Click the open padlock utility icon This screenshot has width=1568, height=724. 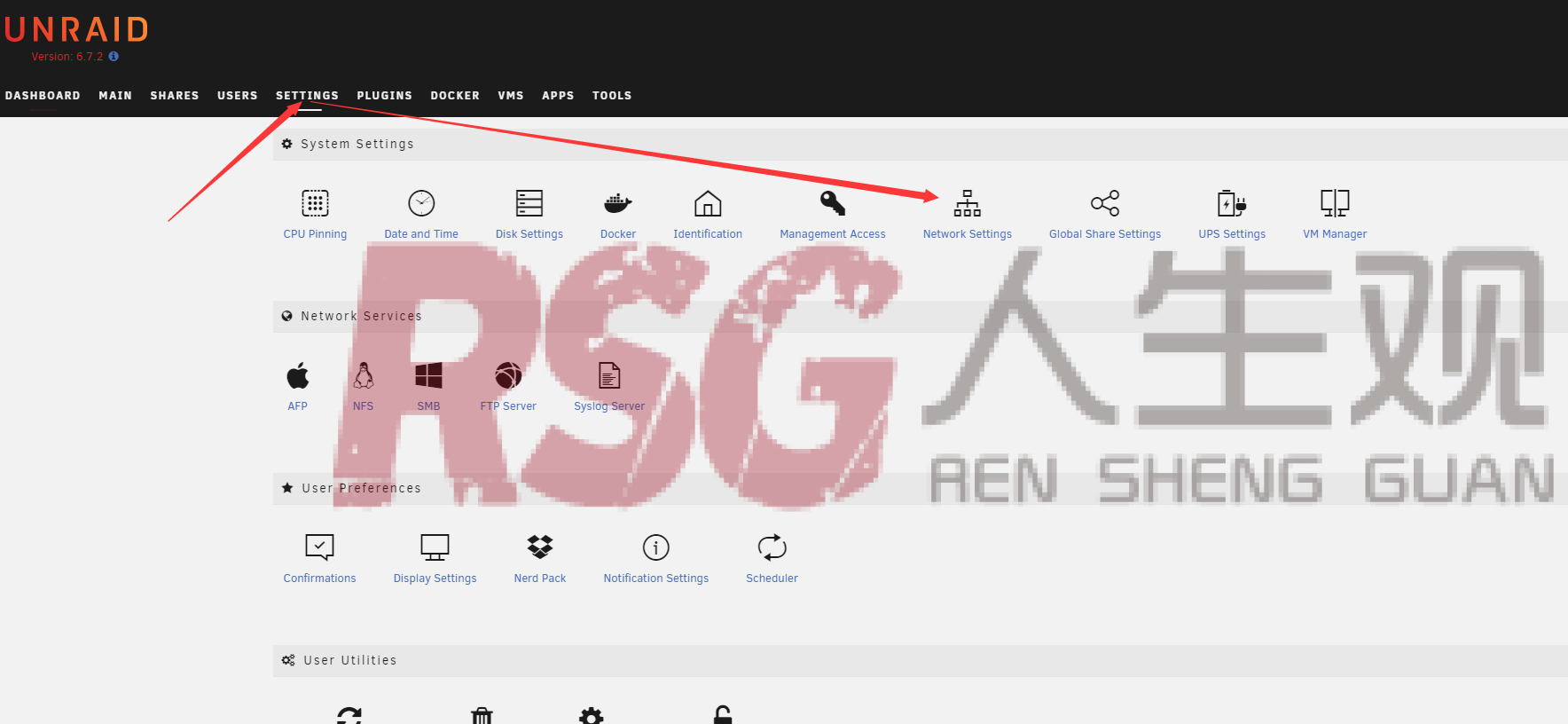click(723, 715)
